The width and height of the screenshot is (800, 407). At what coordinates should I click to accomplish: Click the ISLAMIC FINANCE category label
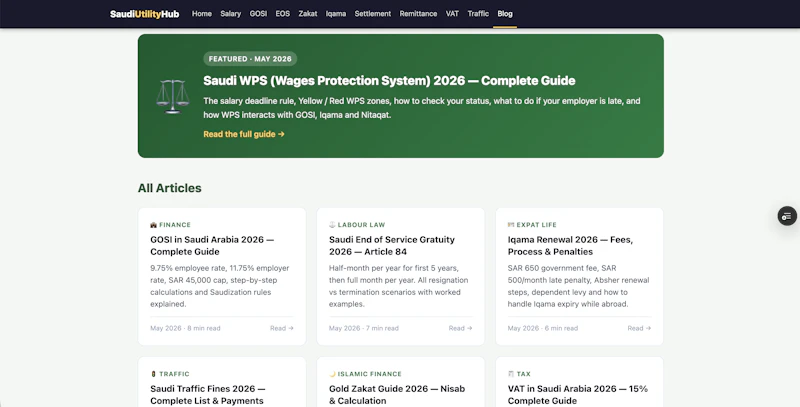pos(369,374)
